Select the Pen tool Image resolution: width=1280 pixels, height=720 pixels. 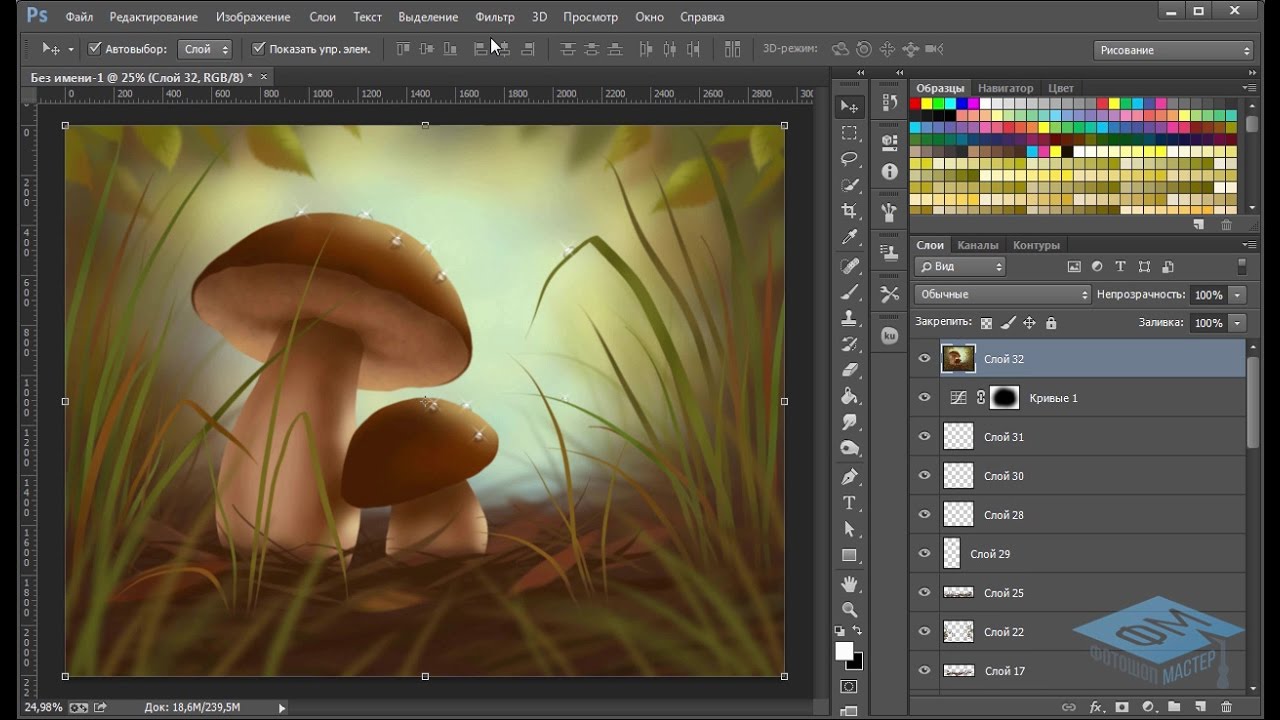point(849,476)
